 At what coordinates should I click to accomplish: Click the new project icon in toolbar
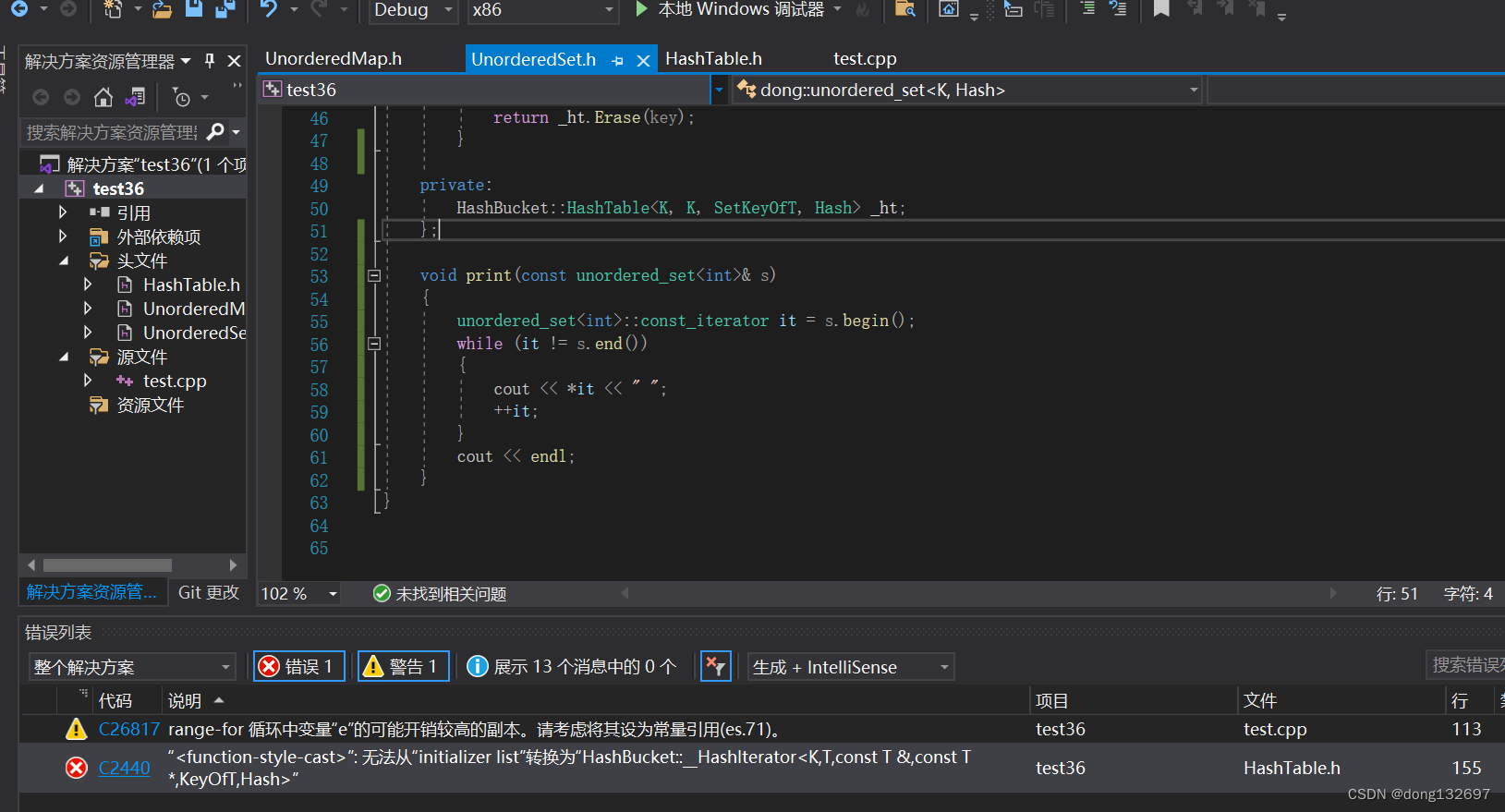pyautogui.click(x=113, y=9)
